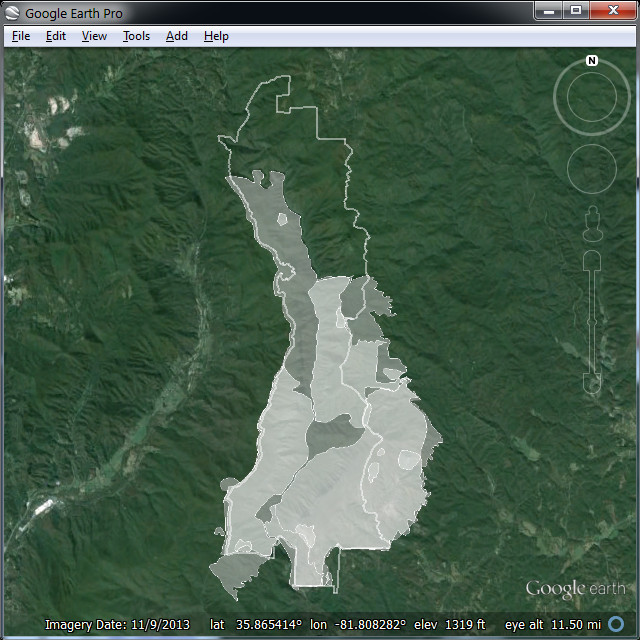Image resolution: width=640 pixels, height=640 pixels.
Task: Click the eye alt 11.50 mi readout
Action: click(553, 624)
